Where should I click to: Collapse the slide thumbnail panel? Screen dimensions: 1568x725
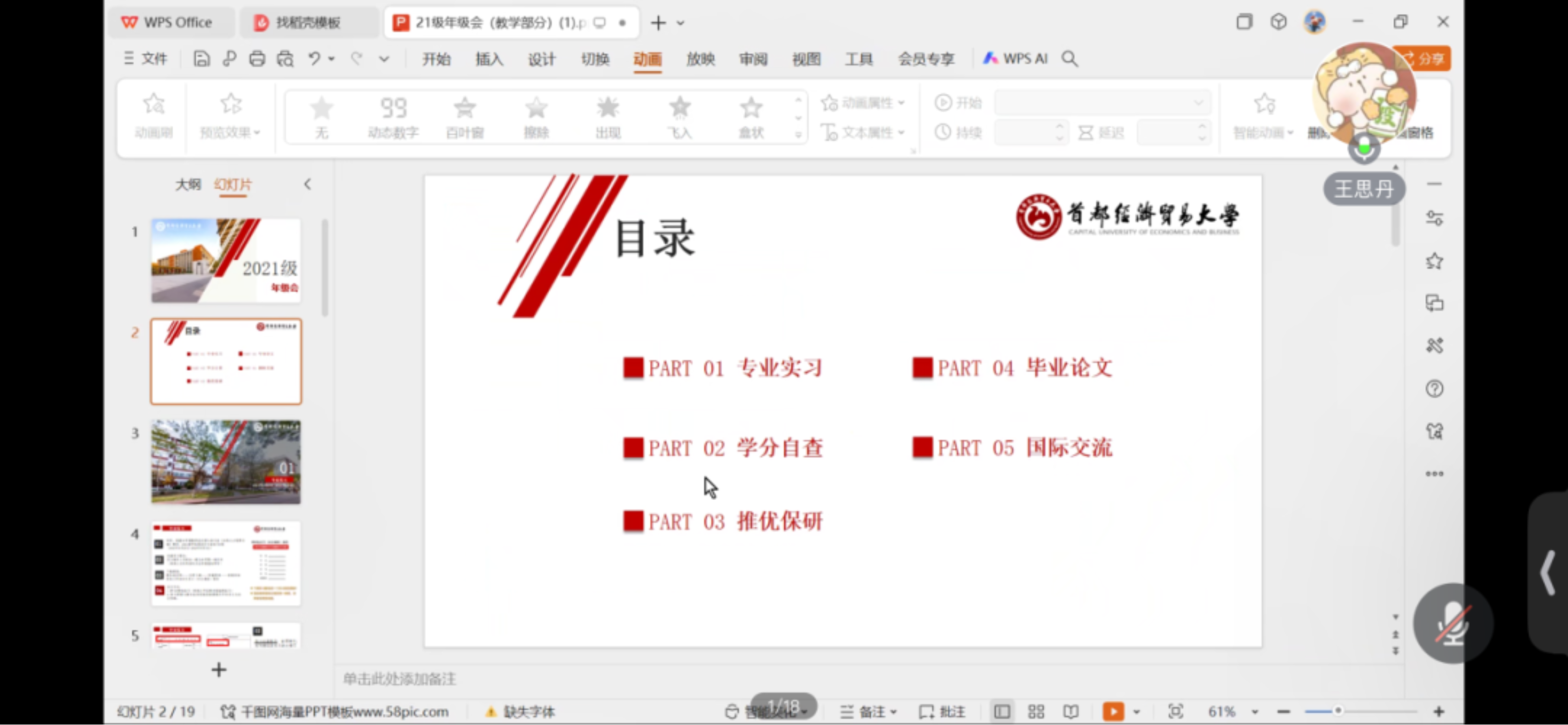[x=308, y=185]
